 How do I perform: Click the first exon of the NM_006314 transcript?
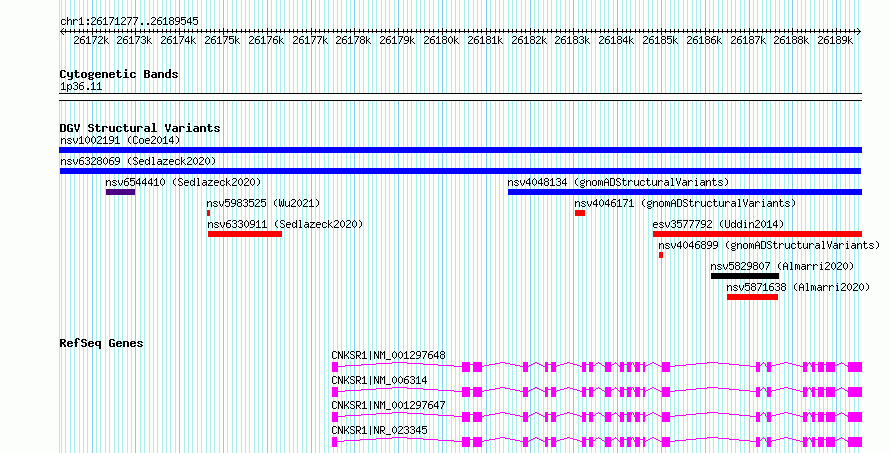click(335, 392)
